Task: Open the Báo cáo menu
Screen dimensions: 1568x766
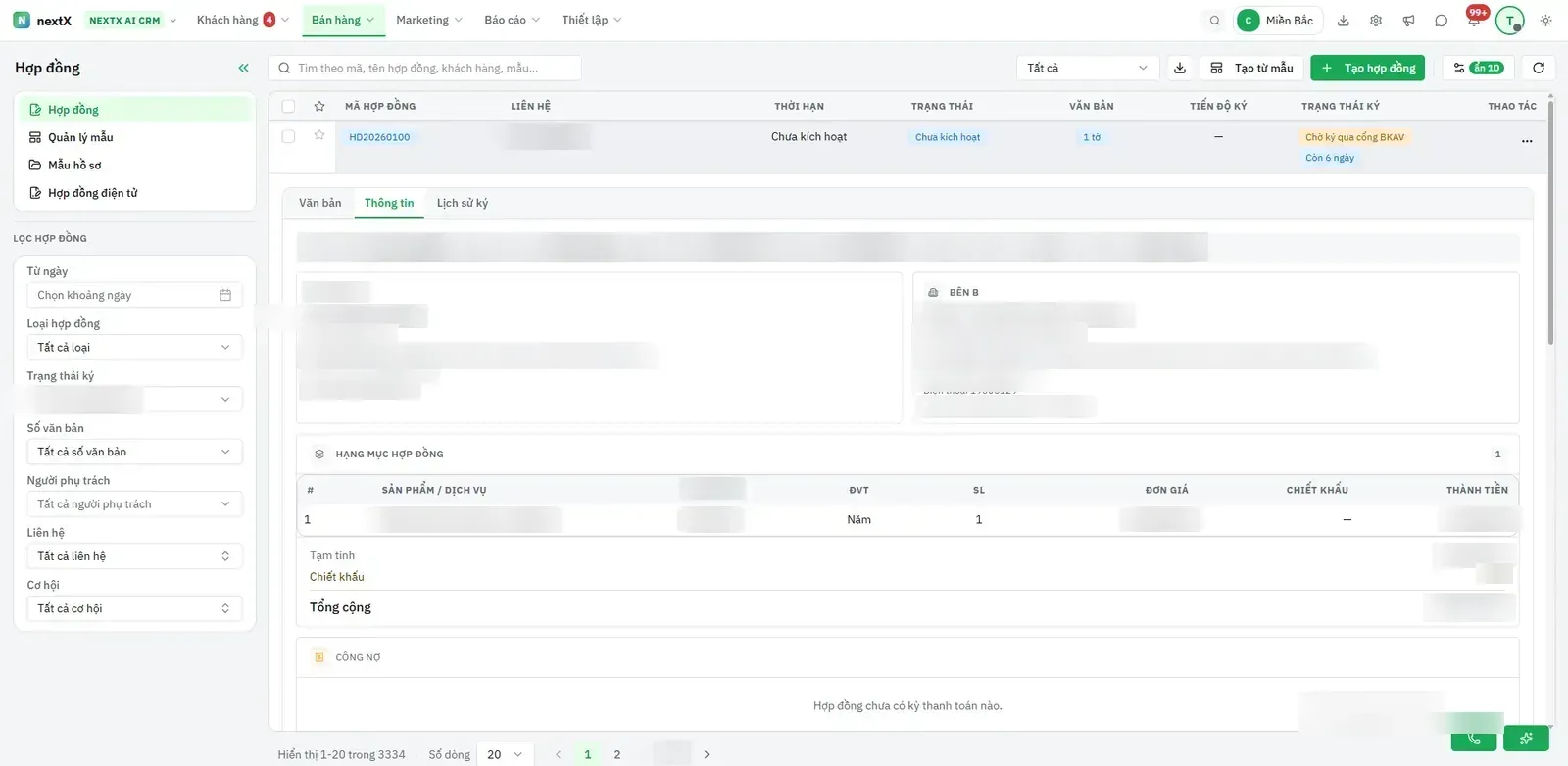Action: pos(513,20)
